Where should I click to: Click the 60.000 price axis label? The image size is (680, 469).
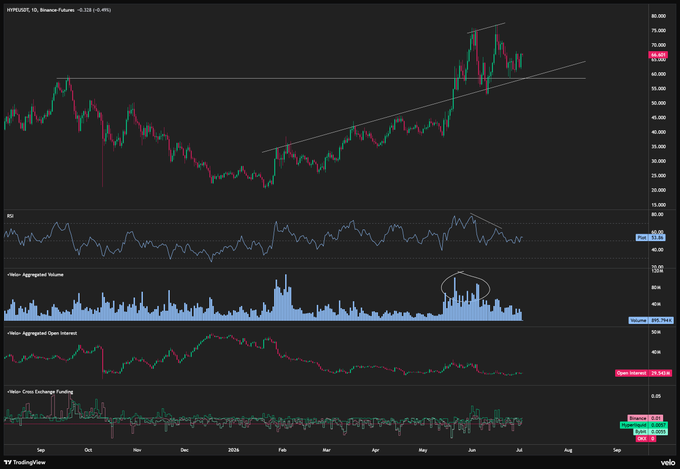click(x=658, y=74)
